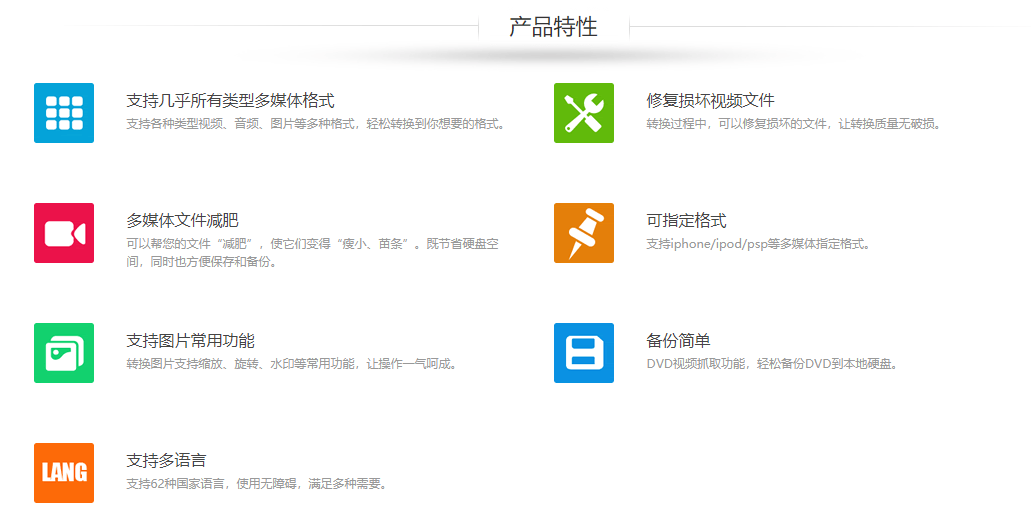Viewport: 1031px width, 524px height.
Task: Click the red video camera icon
Action: (64, 233)
